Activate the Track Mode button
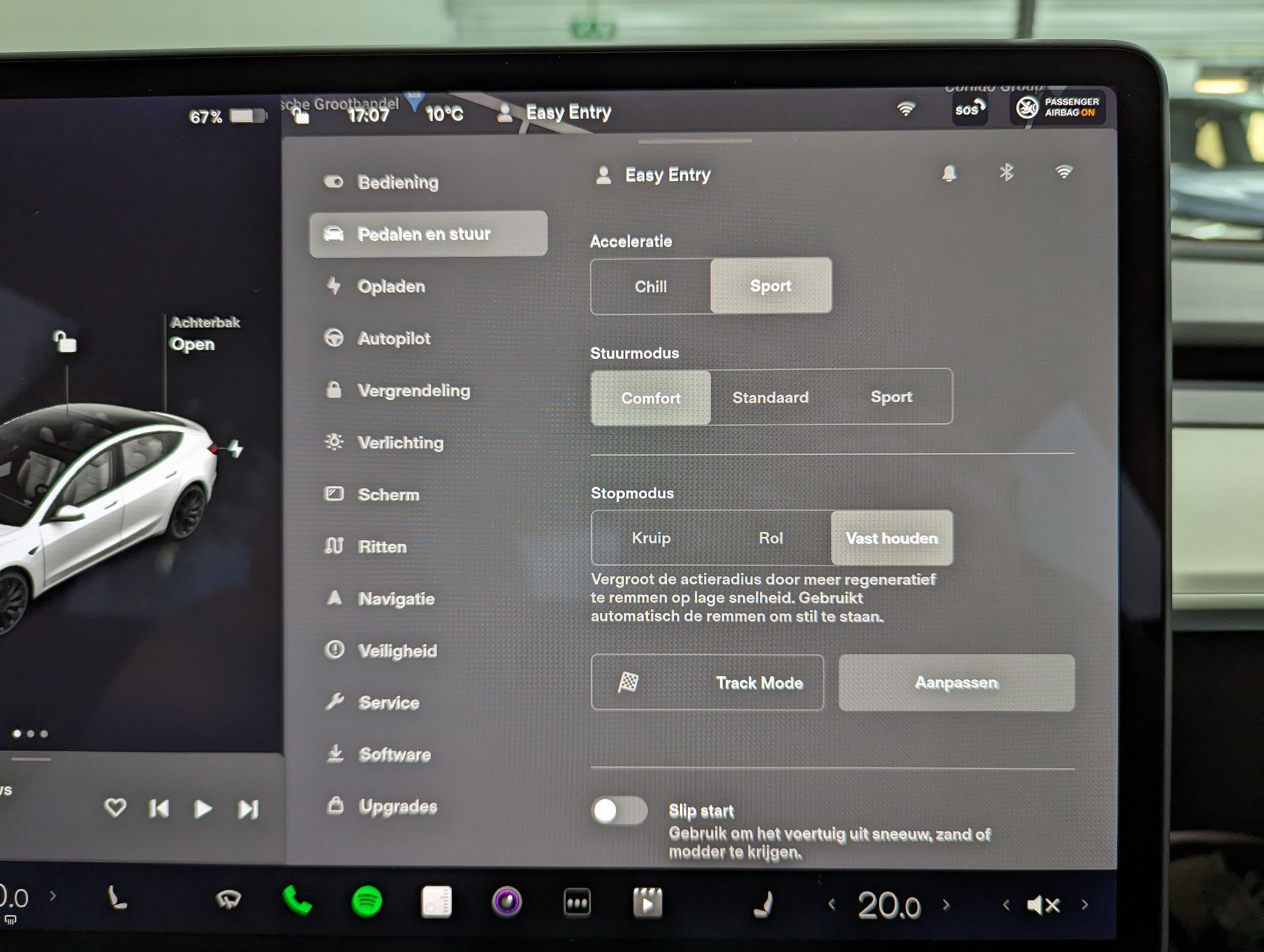This screenshot has width=1264, height=952. click(707, 683)
